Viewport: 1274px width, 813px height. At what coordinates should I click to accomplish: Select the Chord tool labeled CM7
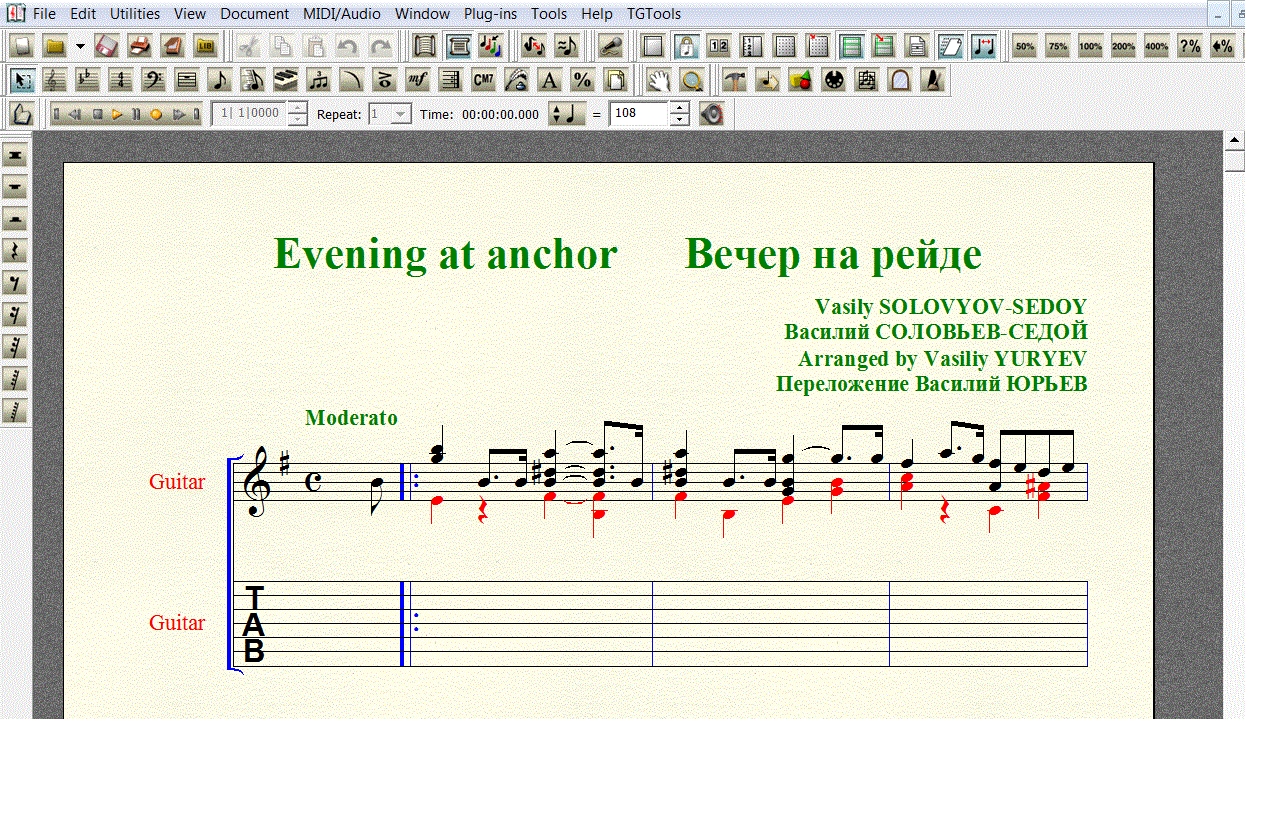483,80
